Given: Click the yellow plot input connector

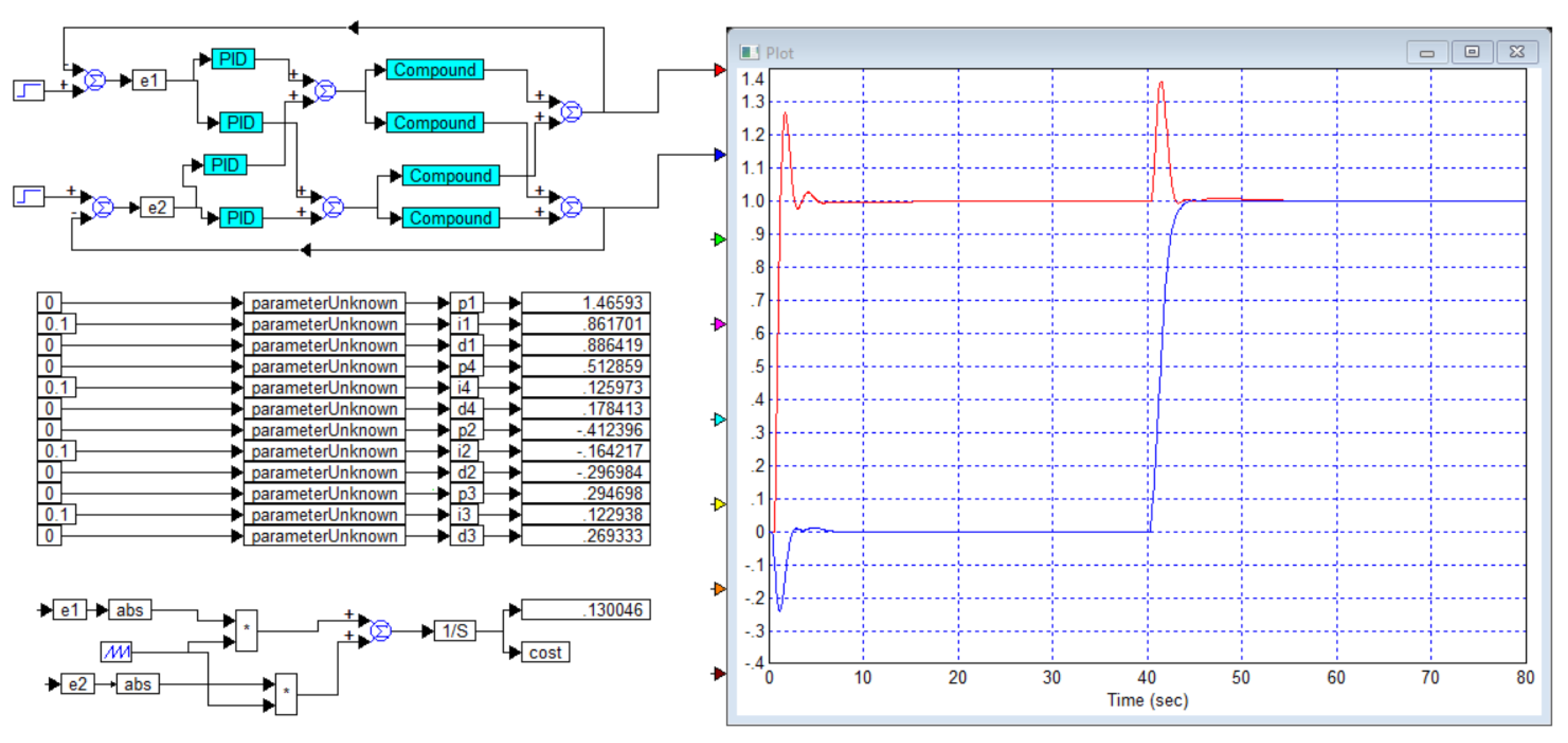Looking at the screenshot, I should [x=719, y=504].
